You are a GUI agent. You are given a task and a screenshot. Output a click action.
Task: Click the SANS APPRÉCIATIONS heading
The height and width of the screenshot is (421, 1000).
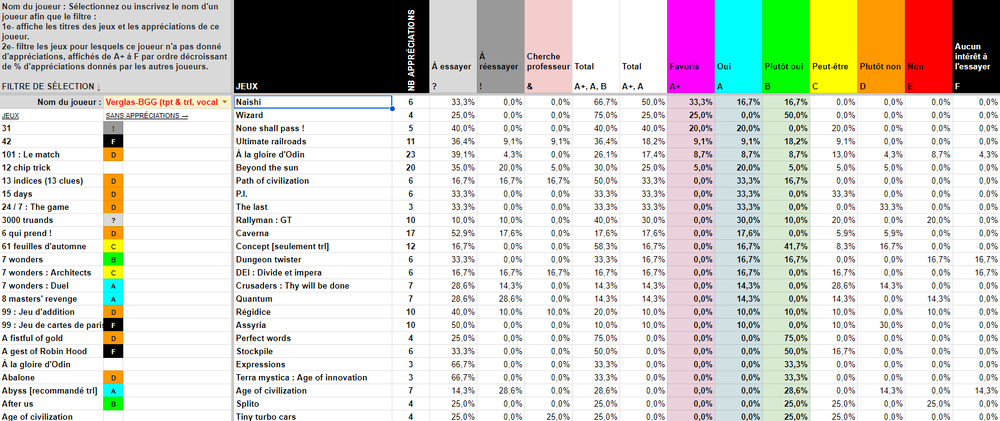tap(146, 115)
